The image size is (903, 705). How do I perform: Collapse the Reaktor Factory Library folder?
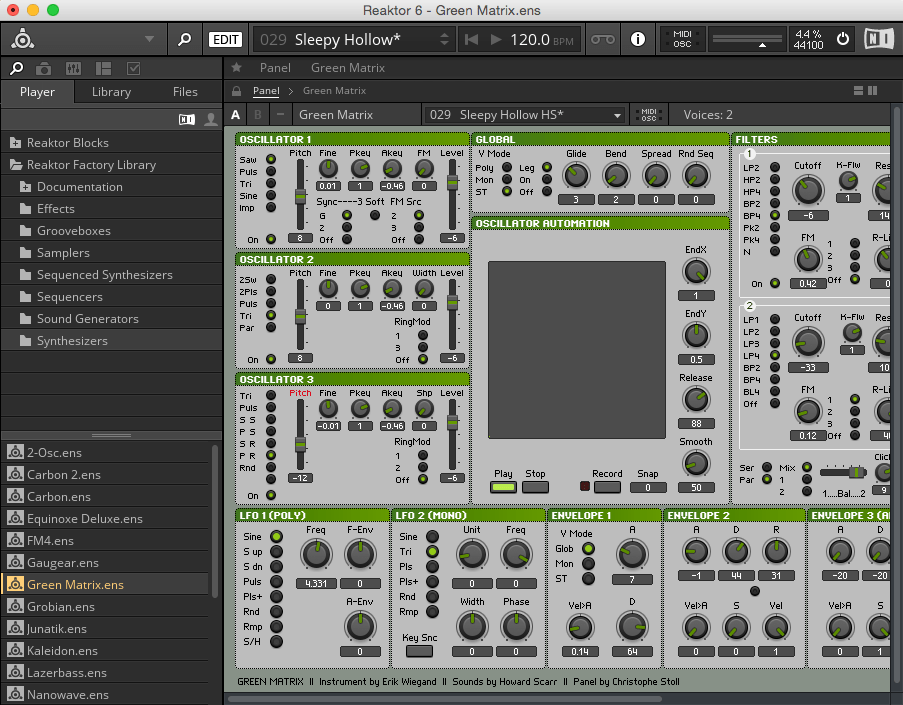point(16,165)
